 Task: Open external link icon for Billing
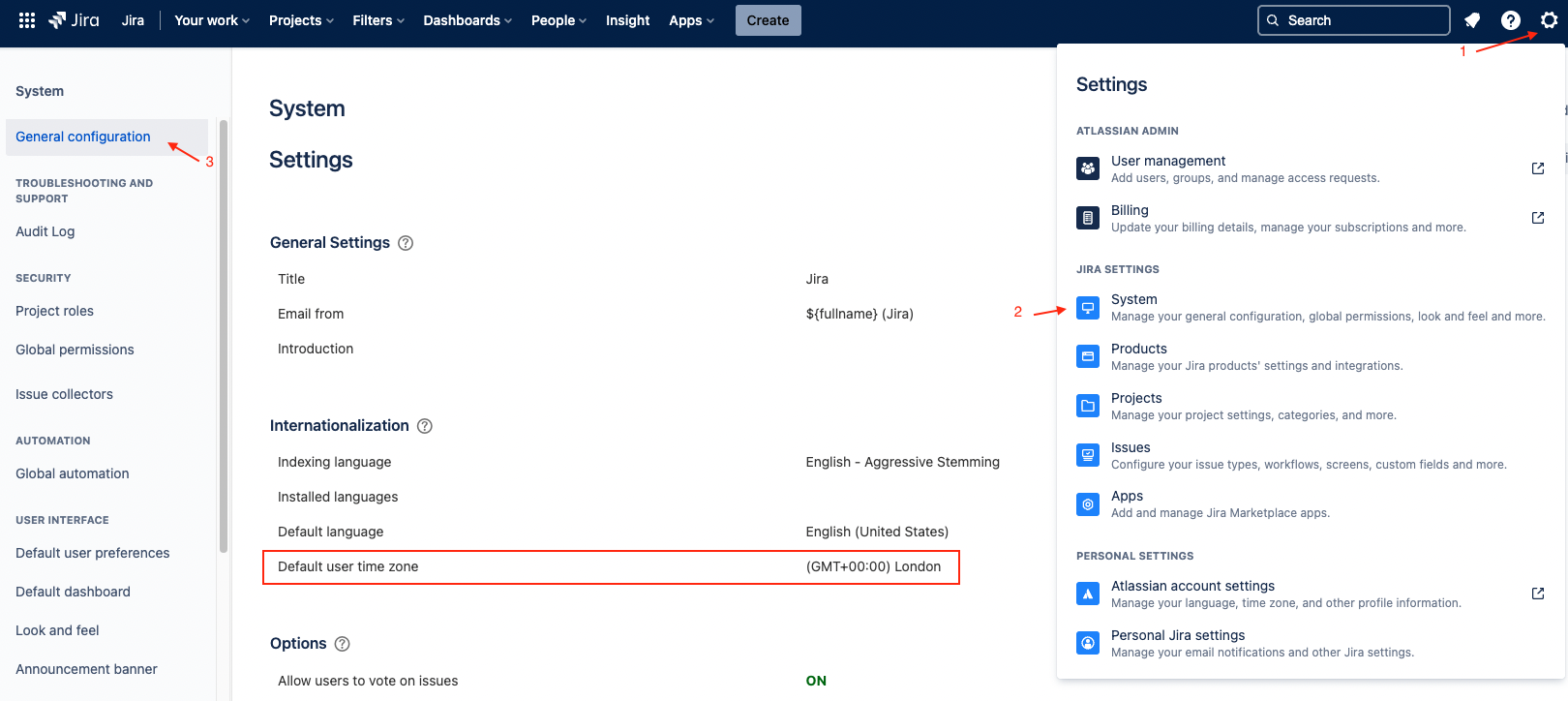click(1538, 218)
